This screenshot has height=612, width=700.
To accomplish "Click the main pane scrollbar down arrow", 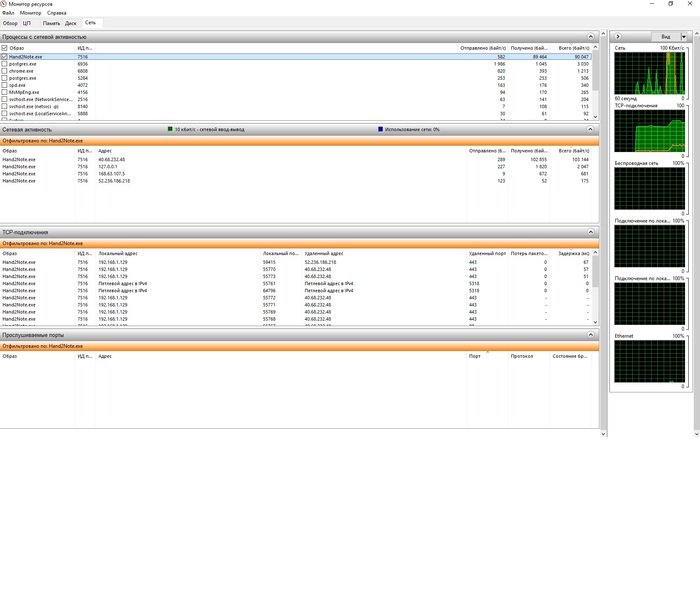I will click(603, 433).
